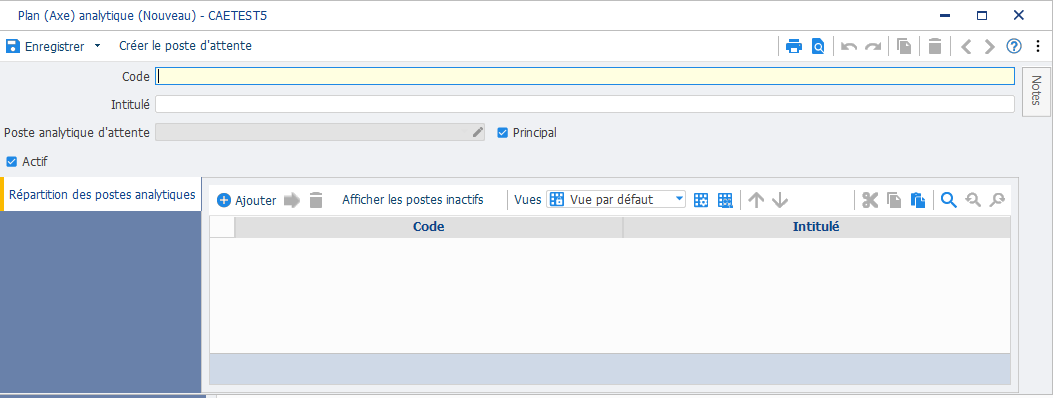Click the move row up arrow
1053x398 pixels.
756,200
